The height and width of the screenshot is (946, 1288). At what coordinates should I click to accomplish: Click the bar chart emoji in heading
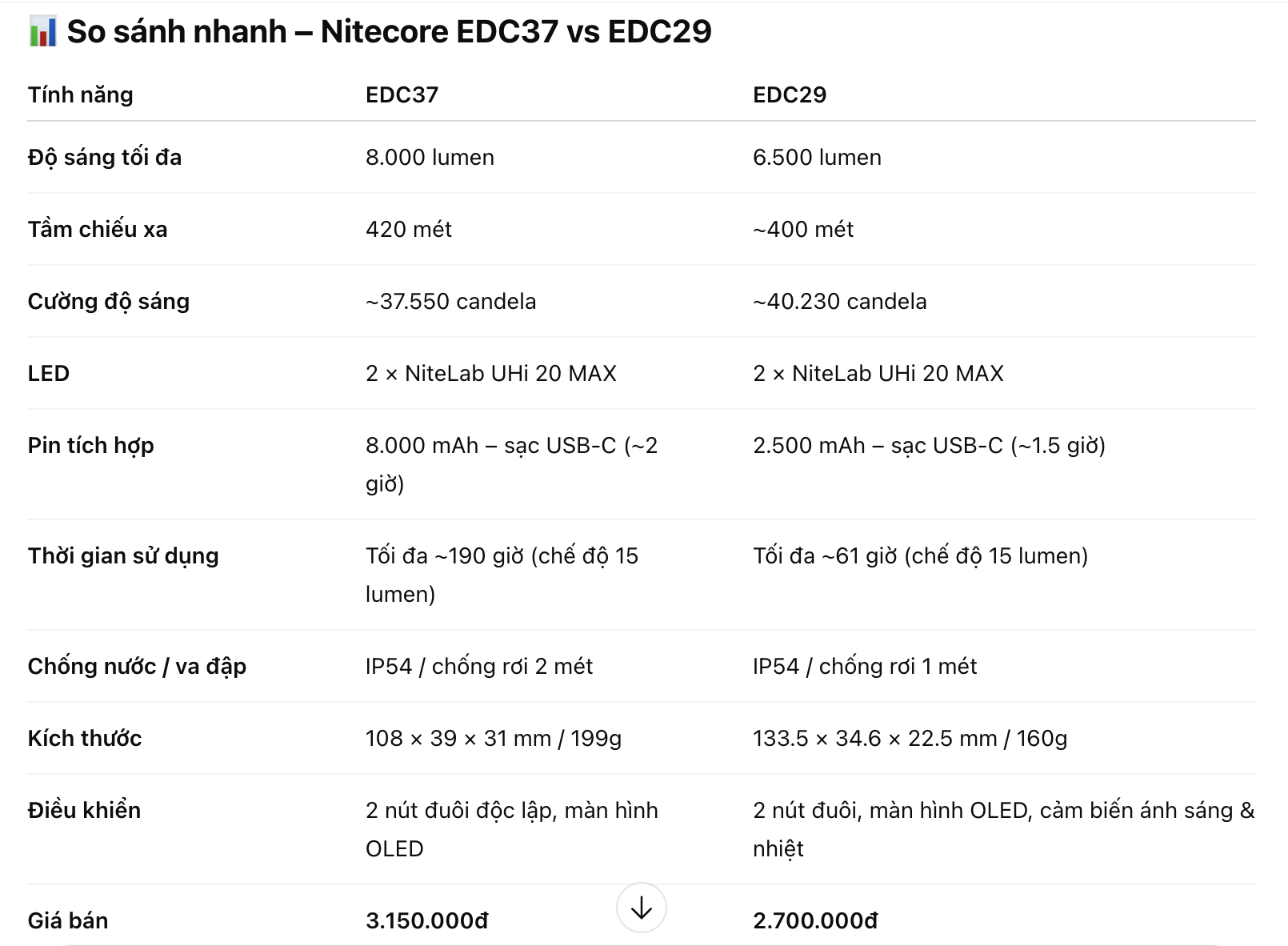pos(42,32)
